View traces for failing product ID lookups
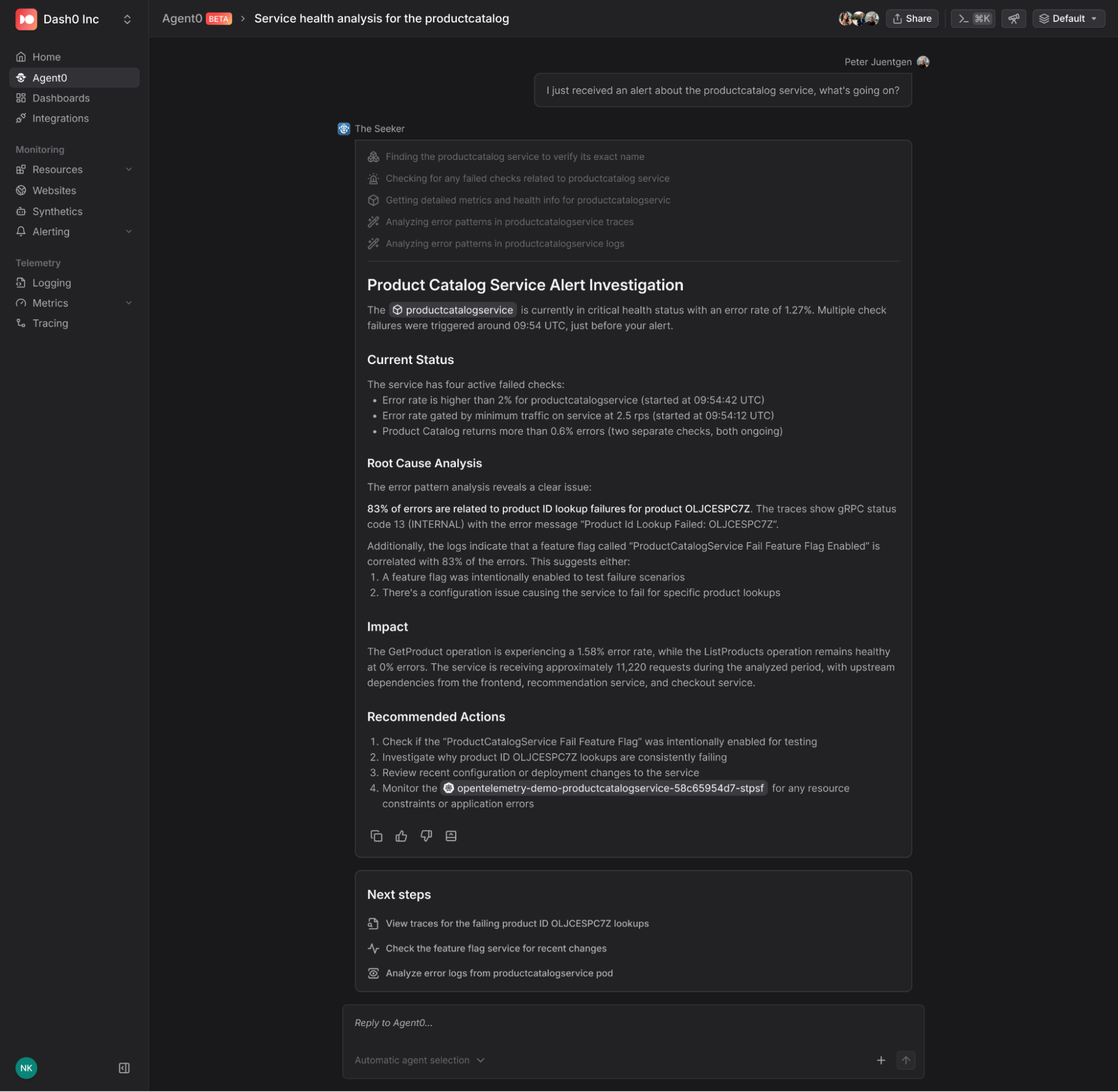This screenshot has width=1118, height=1092. [x=516, y=923]
